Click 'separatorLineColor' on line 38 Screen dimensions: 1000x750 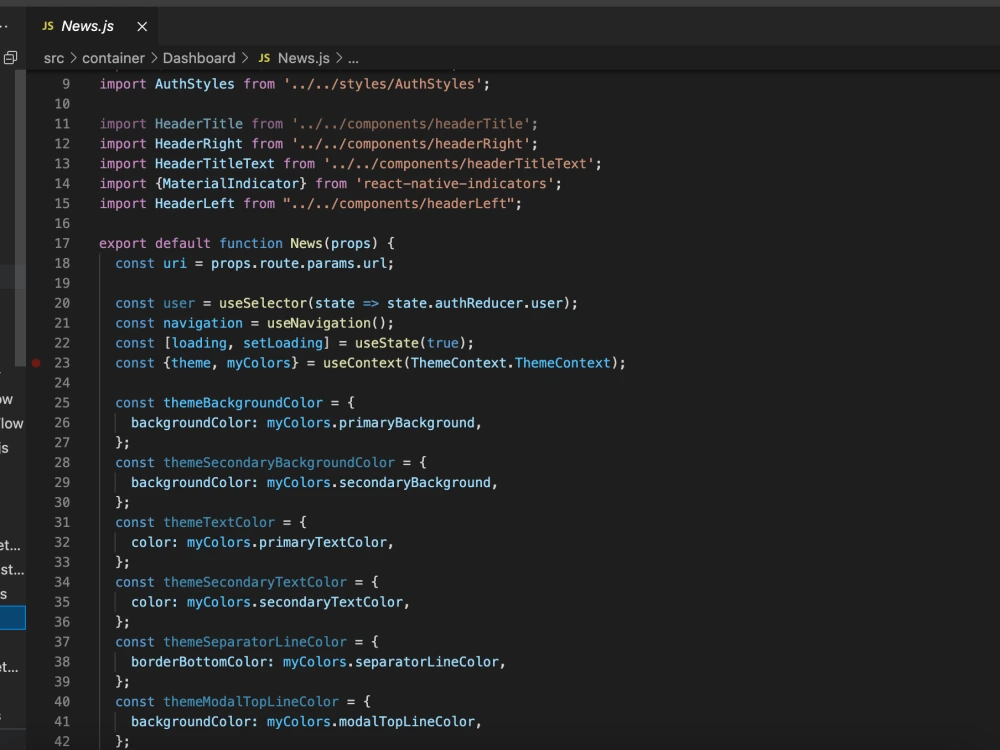(426, 662)
